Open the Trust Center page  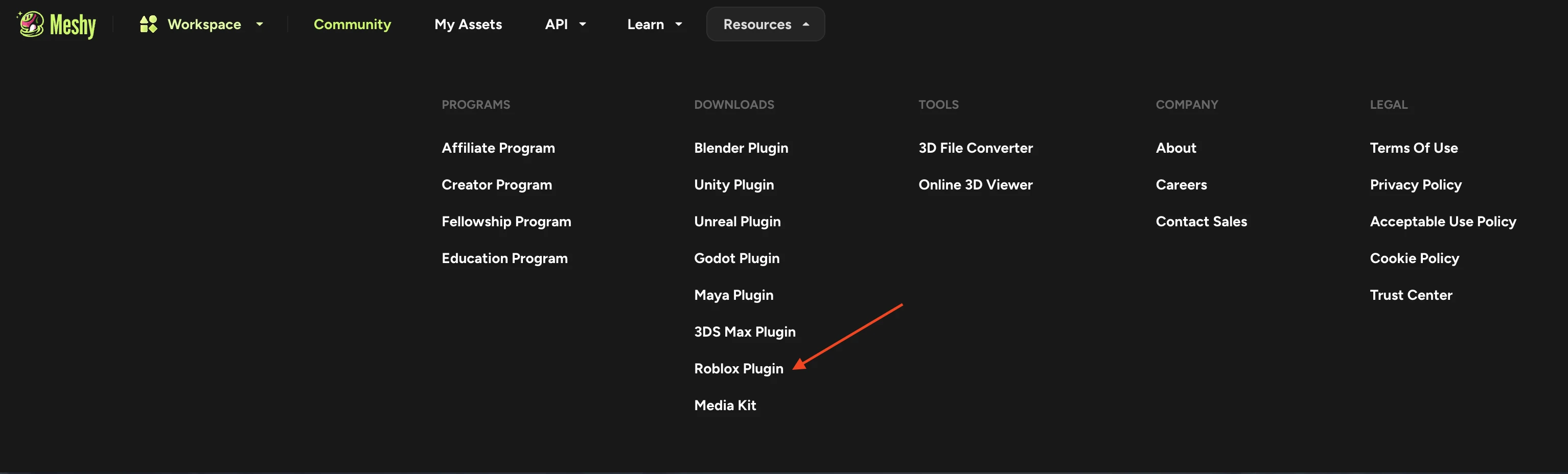1411,295
